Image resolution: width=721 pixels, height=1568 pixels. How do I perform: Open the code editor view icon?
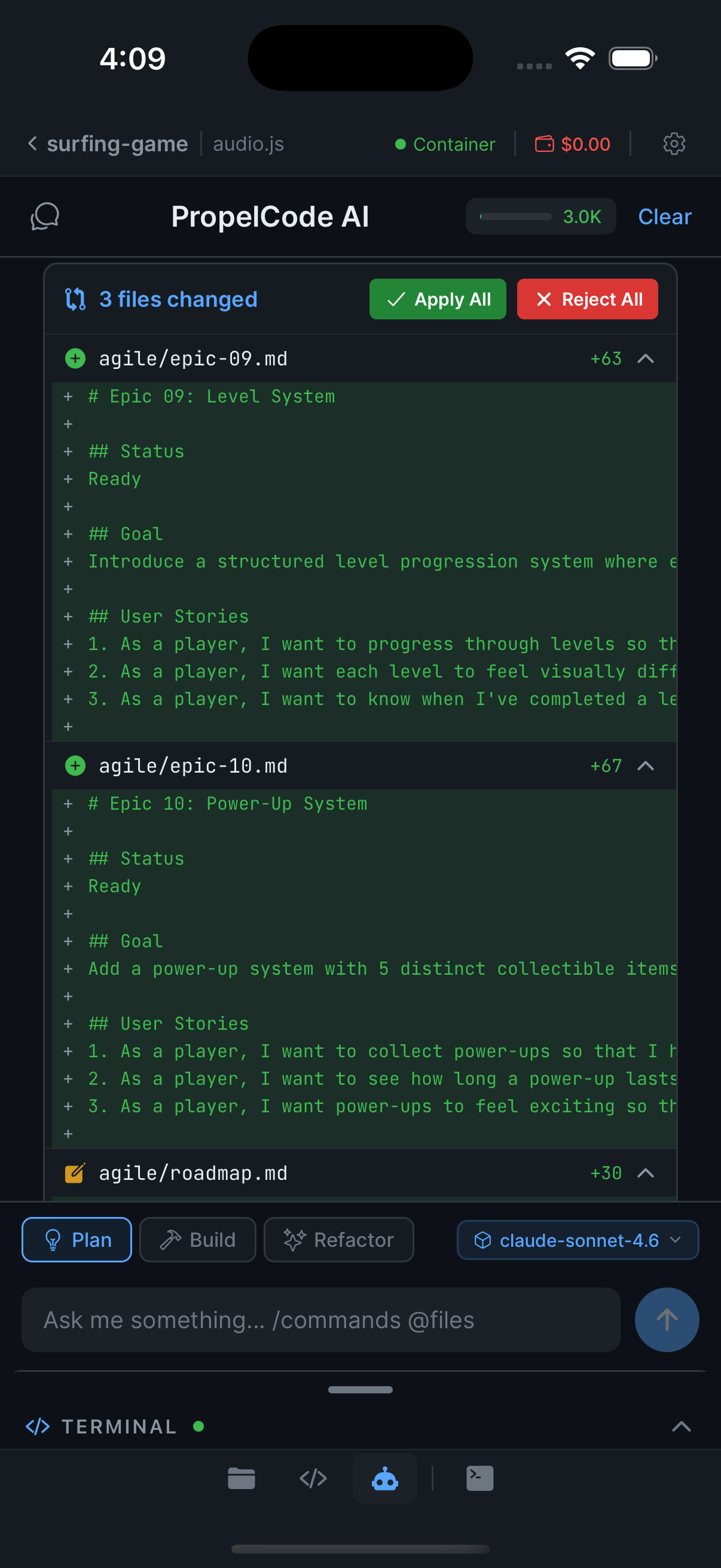point(313,1478)
